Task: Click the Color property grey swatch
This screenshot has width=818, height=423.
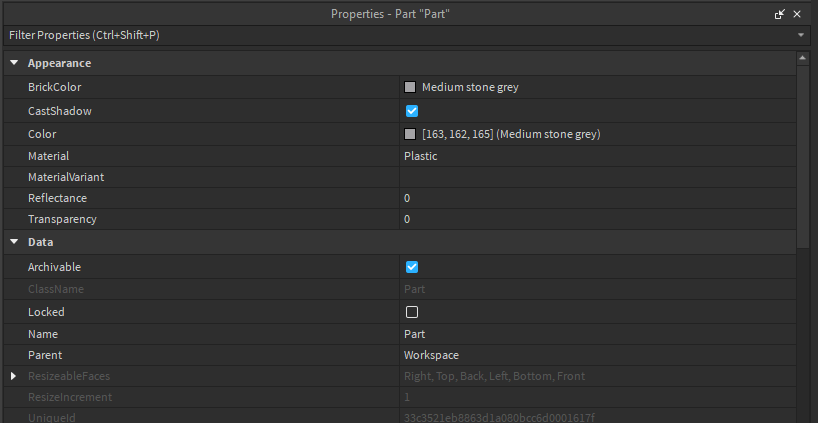Action: coord(410,134)
